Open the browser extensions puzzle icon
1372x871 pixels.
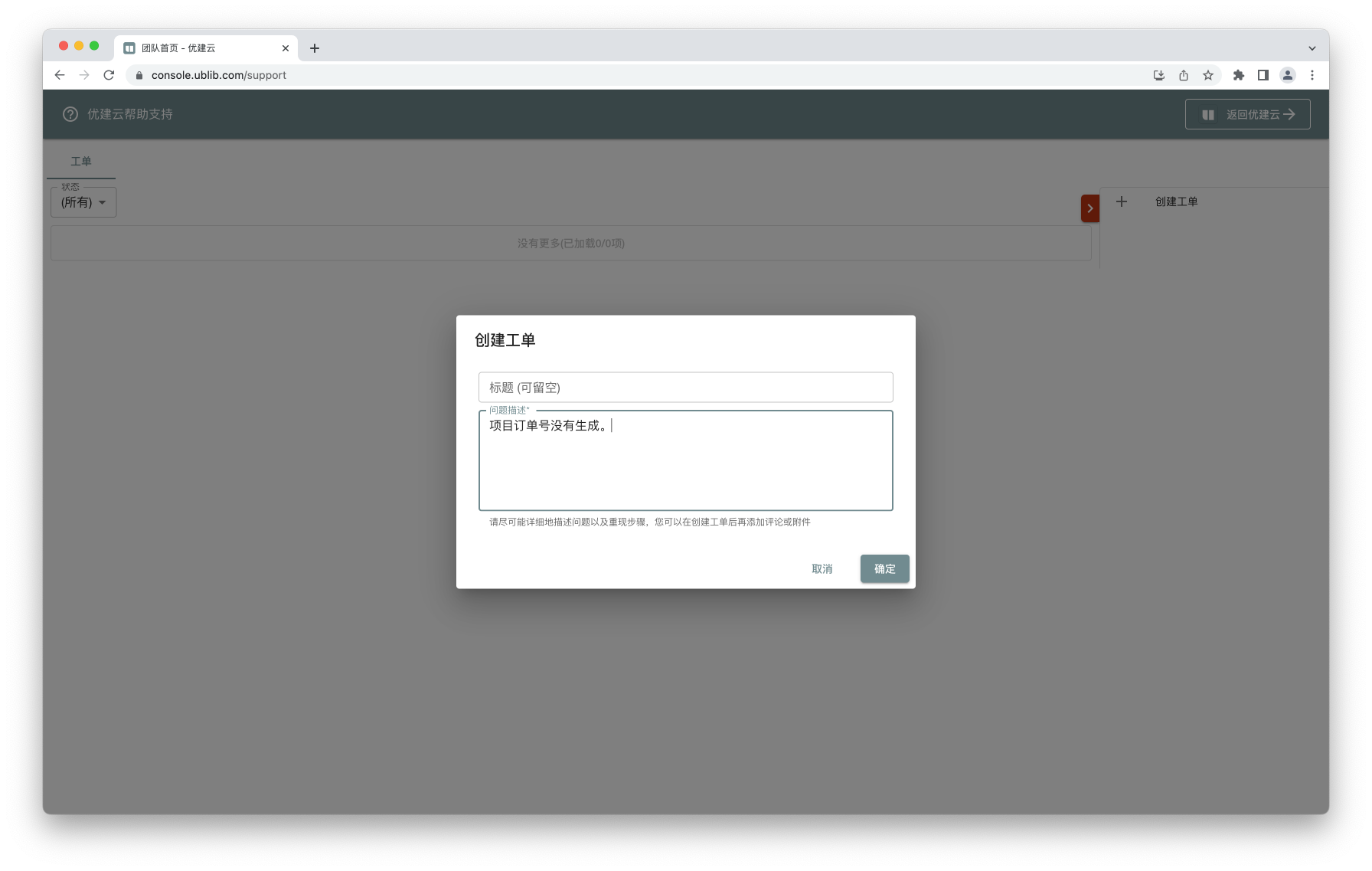tap(1238, 75)
